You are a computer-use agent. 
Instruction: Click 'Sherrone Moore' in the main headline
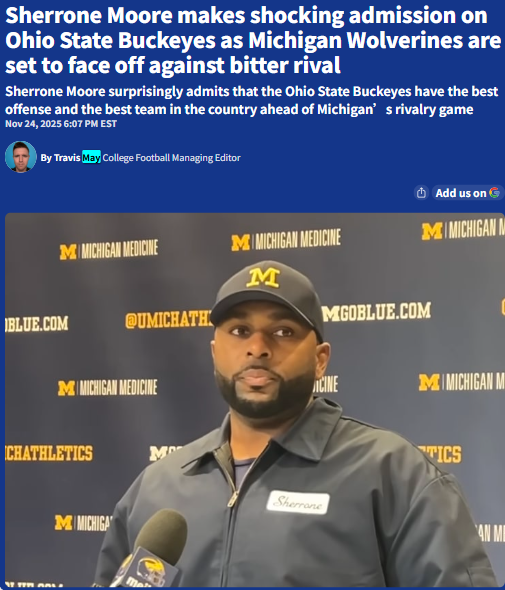tap(89, 15)
